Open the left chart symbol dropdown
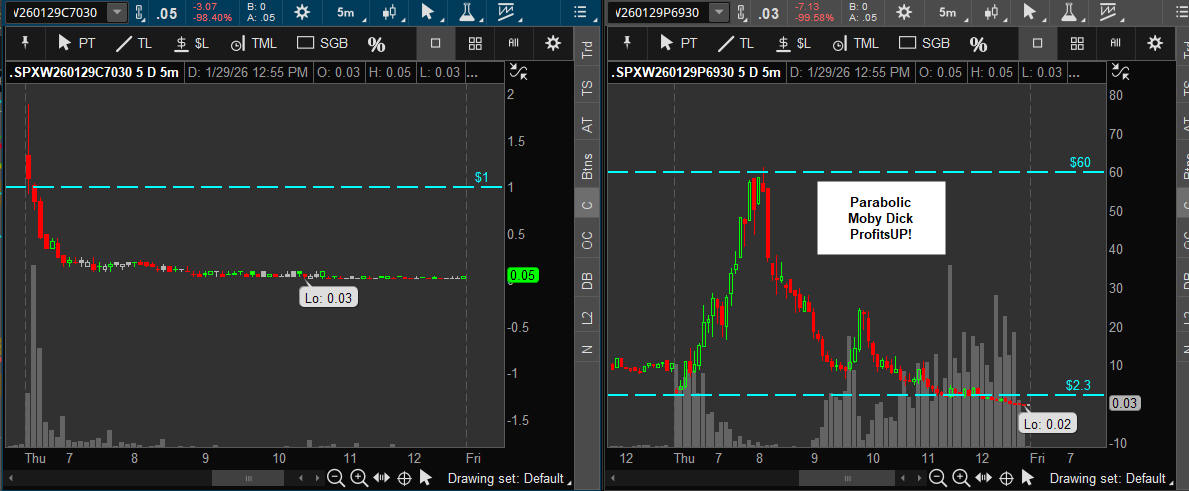 point(116,12)
